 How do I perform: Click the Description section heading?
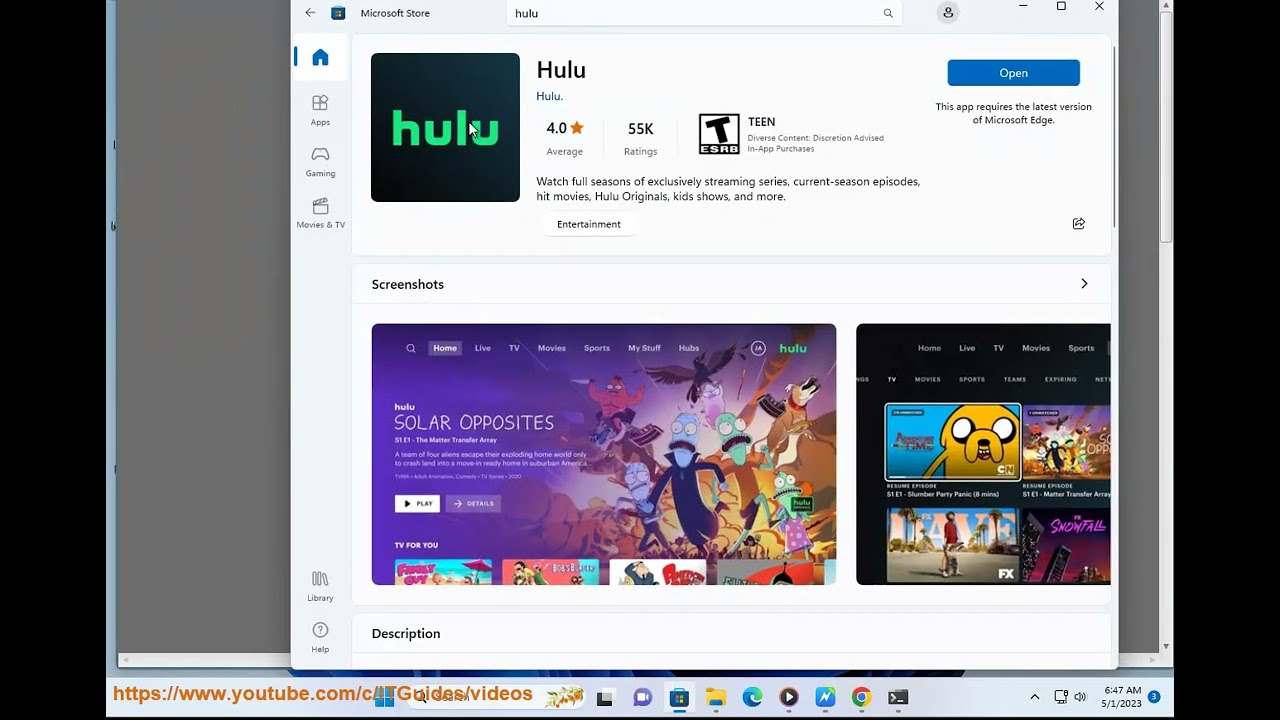(x=406, y=633)
